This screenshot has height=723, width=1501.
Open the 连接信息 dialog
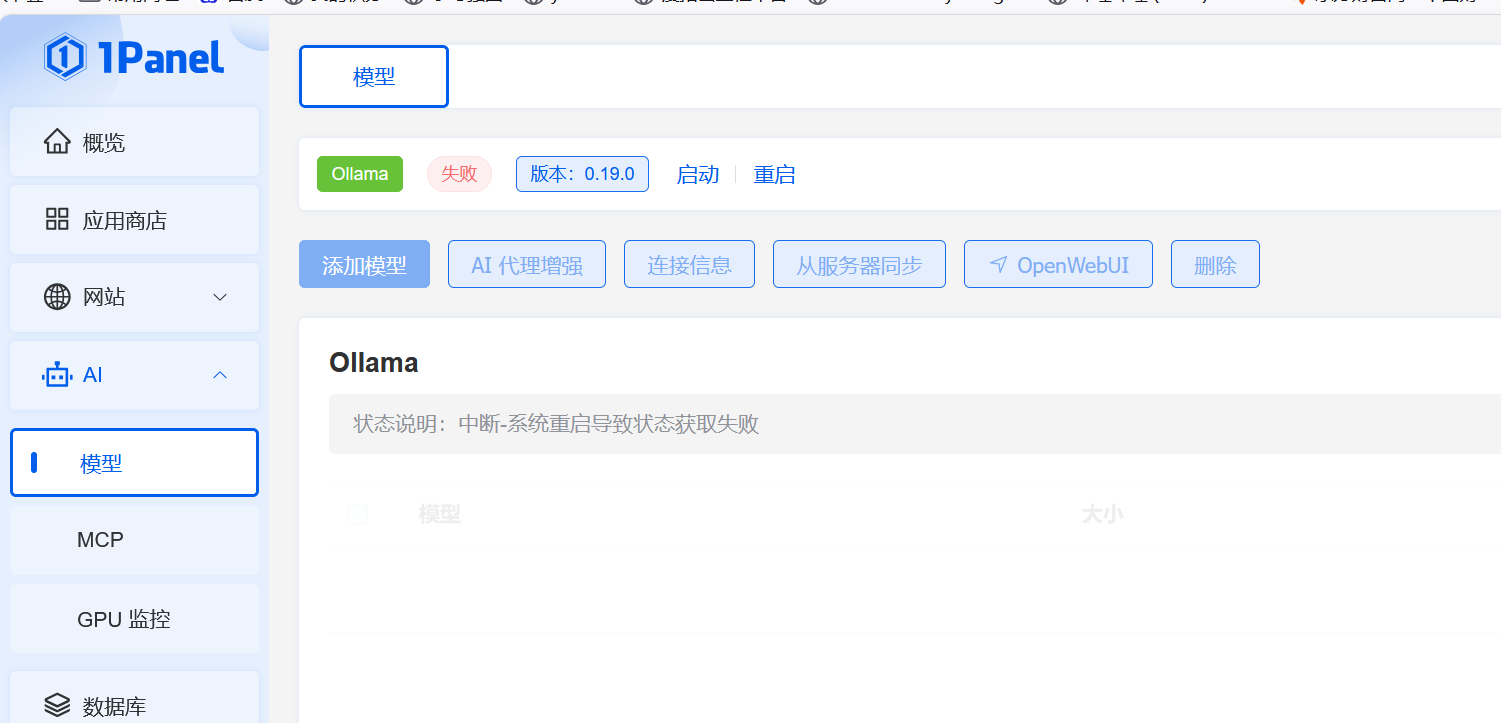pos(689,265)
